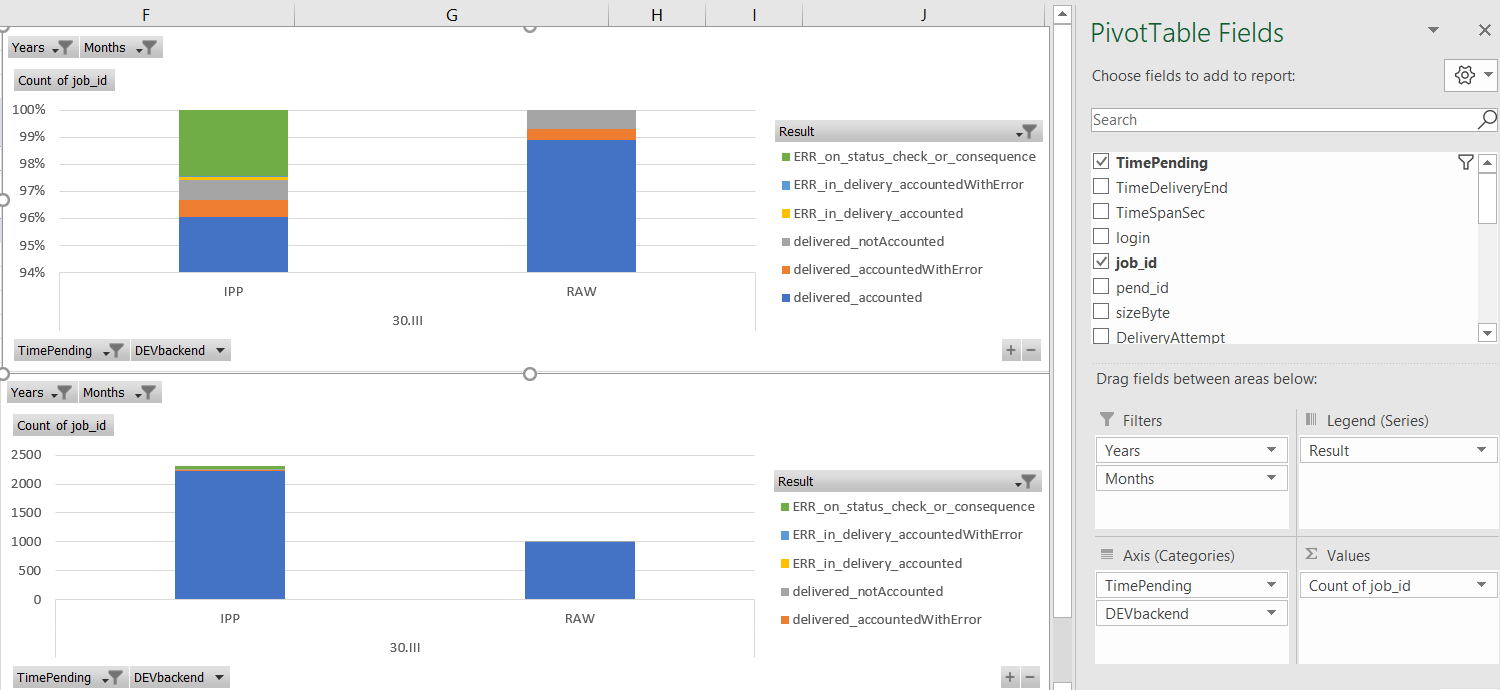The width and height of the screenshot is (1500, 690).
Task: Click DEVbackend field button on bottom chart
Action: click(x=180, y=678)
